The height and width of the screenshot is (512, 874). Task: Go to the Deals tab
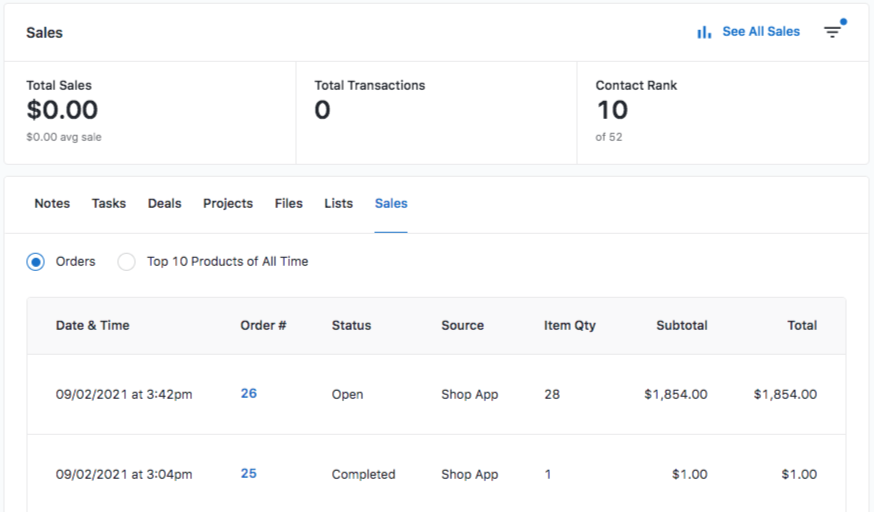(165, 203)
